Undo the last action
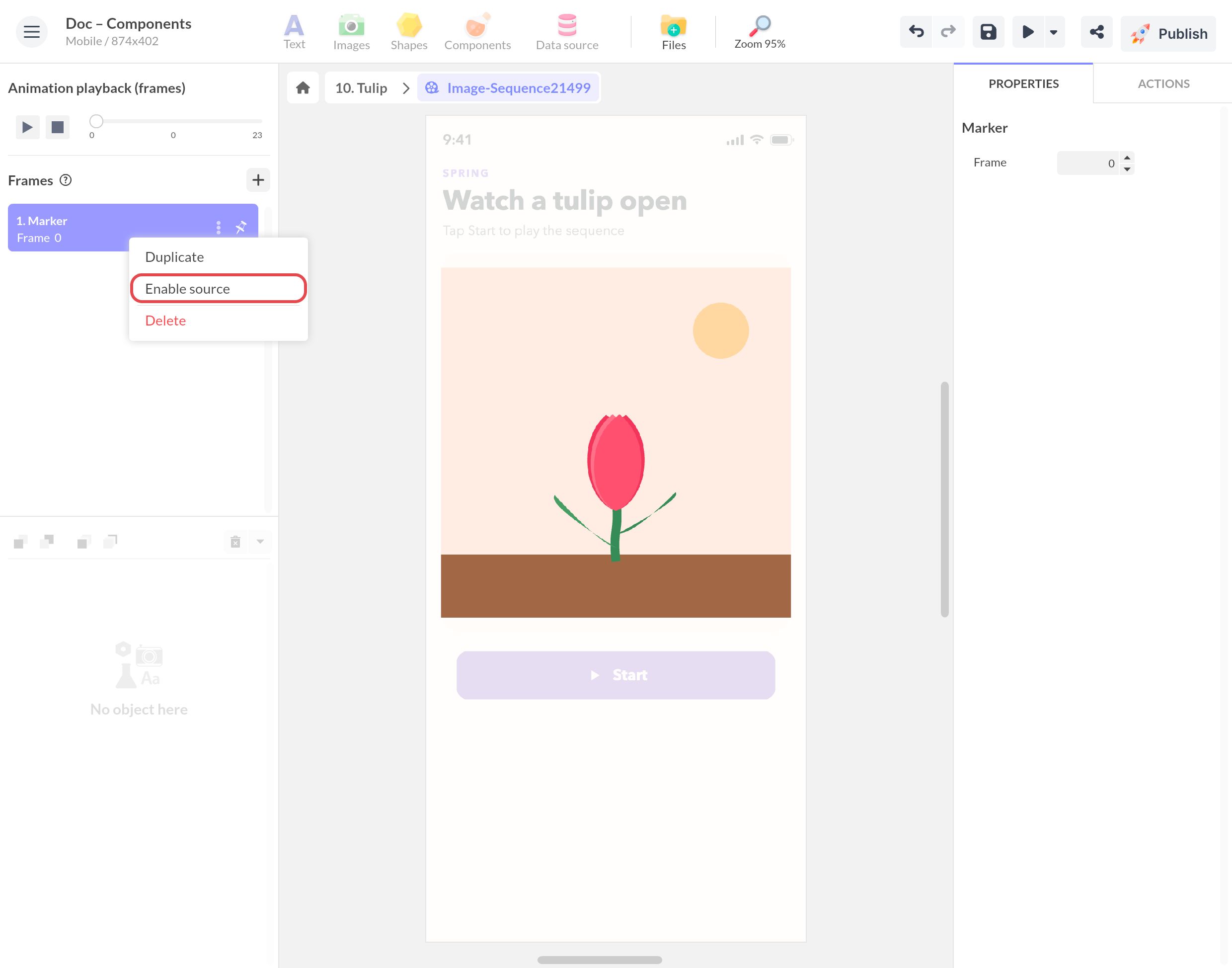Viewport: 1232px width, 968px height. 916,32
